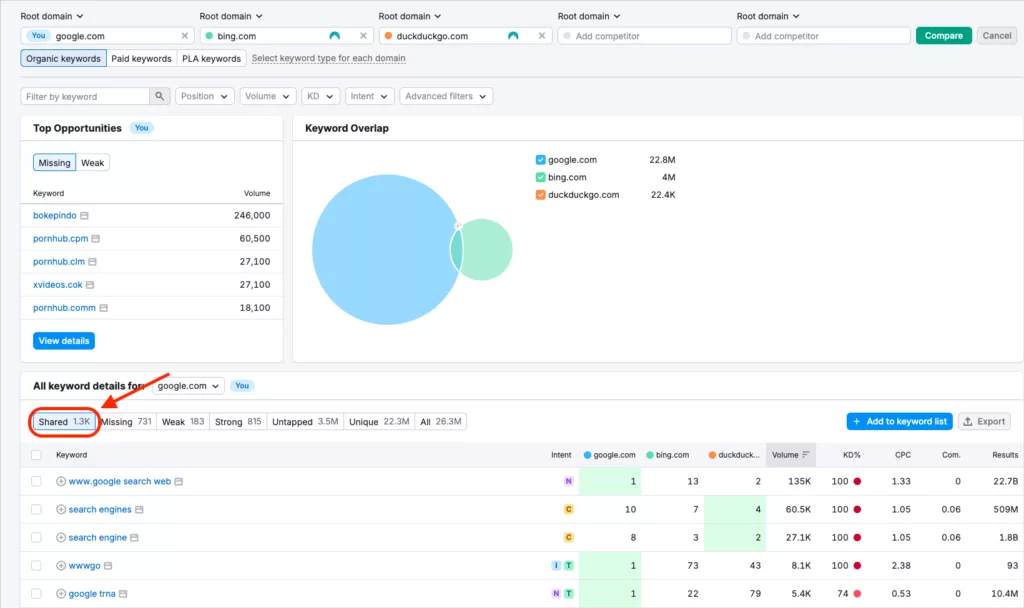This screenshot has width=1024, height=608.
Task: Select the PLA keywords tab
Action: [x=212, y=58]
